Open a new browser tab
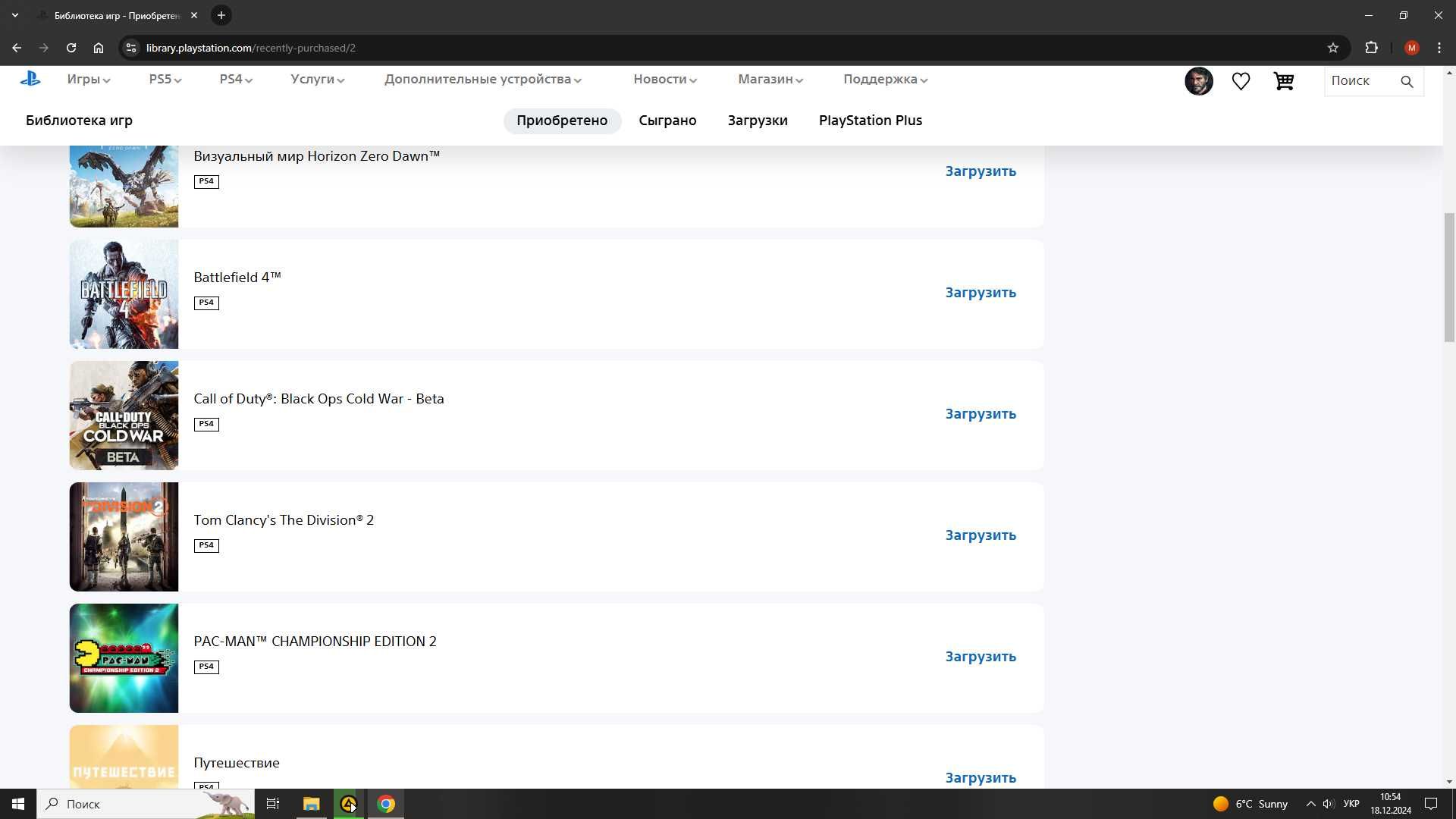Image resolution: width=1456 pixels, height=819 pixels. (221, 15)
